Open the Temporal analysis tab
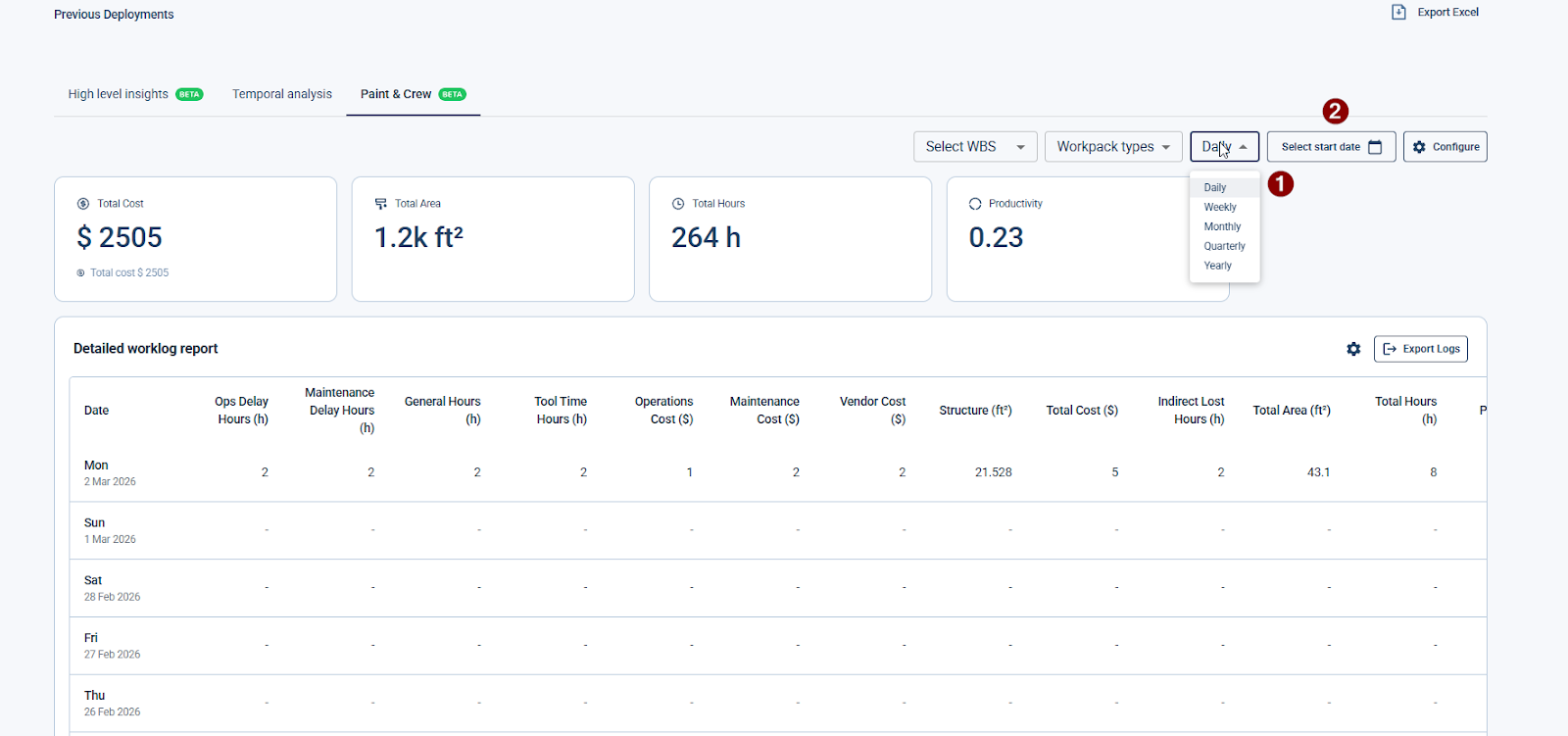 [x=282, y=94]
